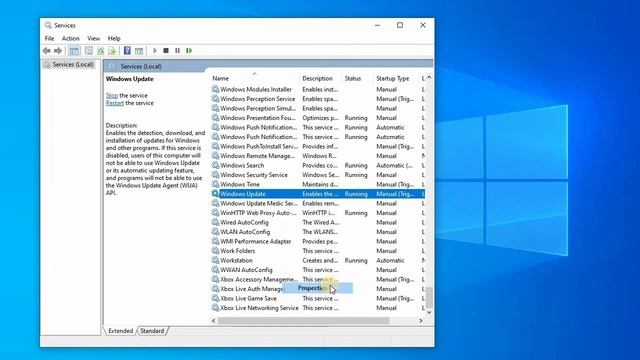Click the vertical scrollbar thumb
Screen dimensions: 640x360
429,298
